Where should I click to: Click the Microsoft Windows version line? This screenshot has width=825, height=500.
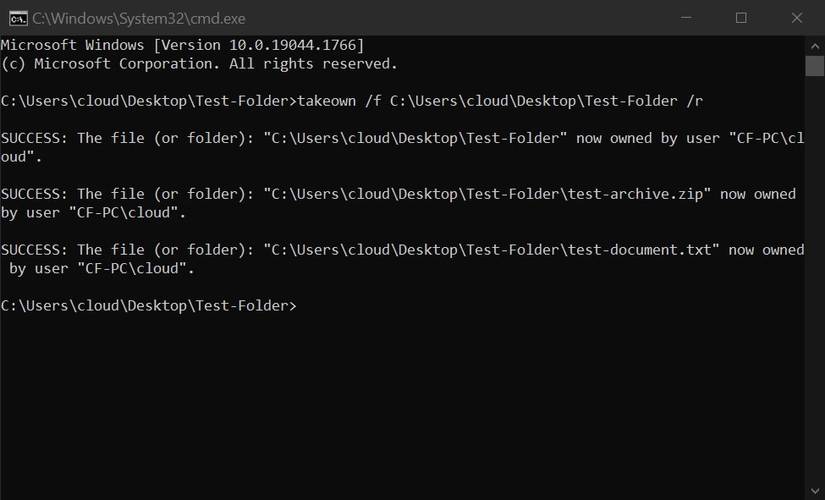182,45
